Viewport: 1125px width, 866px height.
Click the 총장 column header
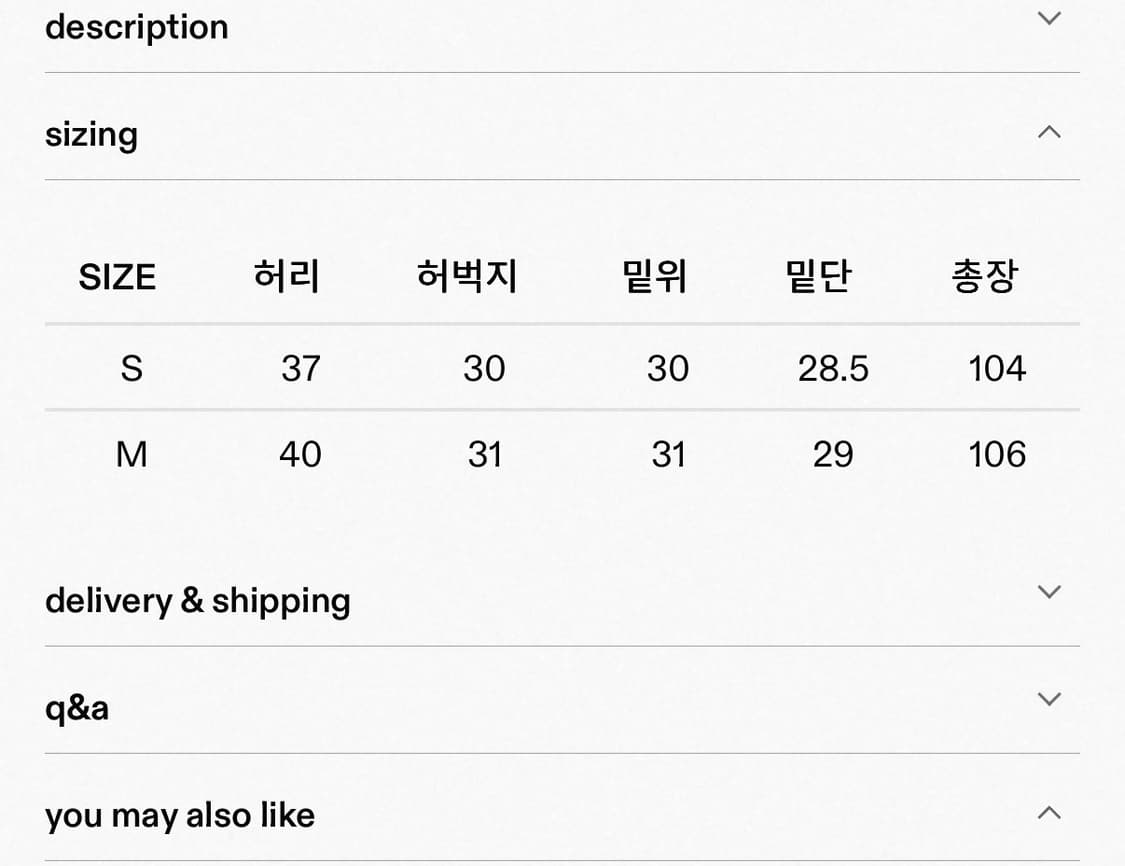(x=984, y=277)
